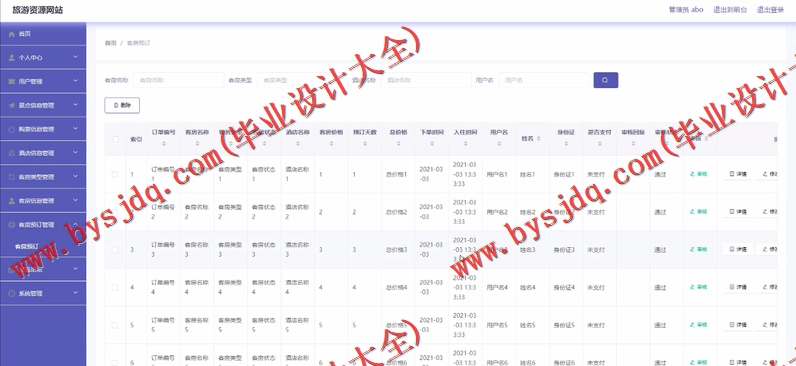
Task: Open 详情 for the 用户名1 row
Action: coord(738,174)
